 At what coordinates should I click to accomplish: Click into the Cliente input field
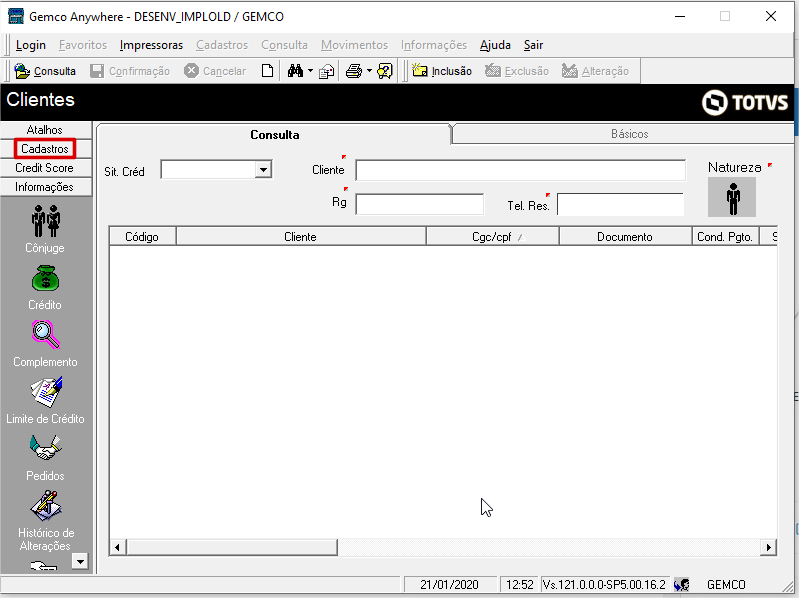point(520,170)
